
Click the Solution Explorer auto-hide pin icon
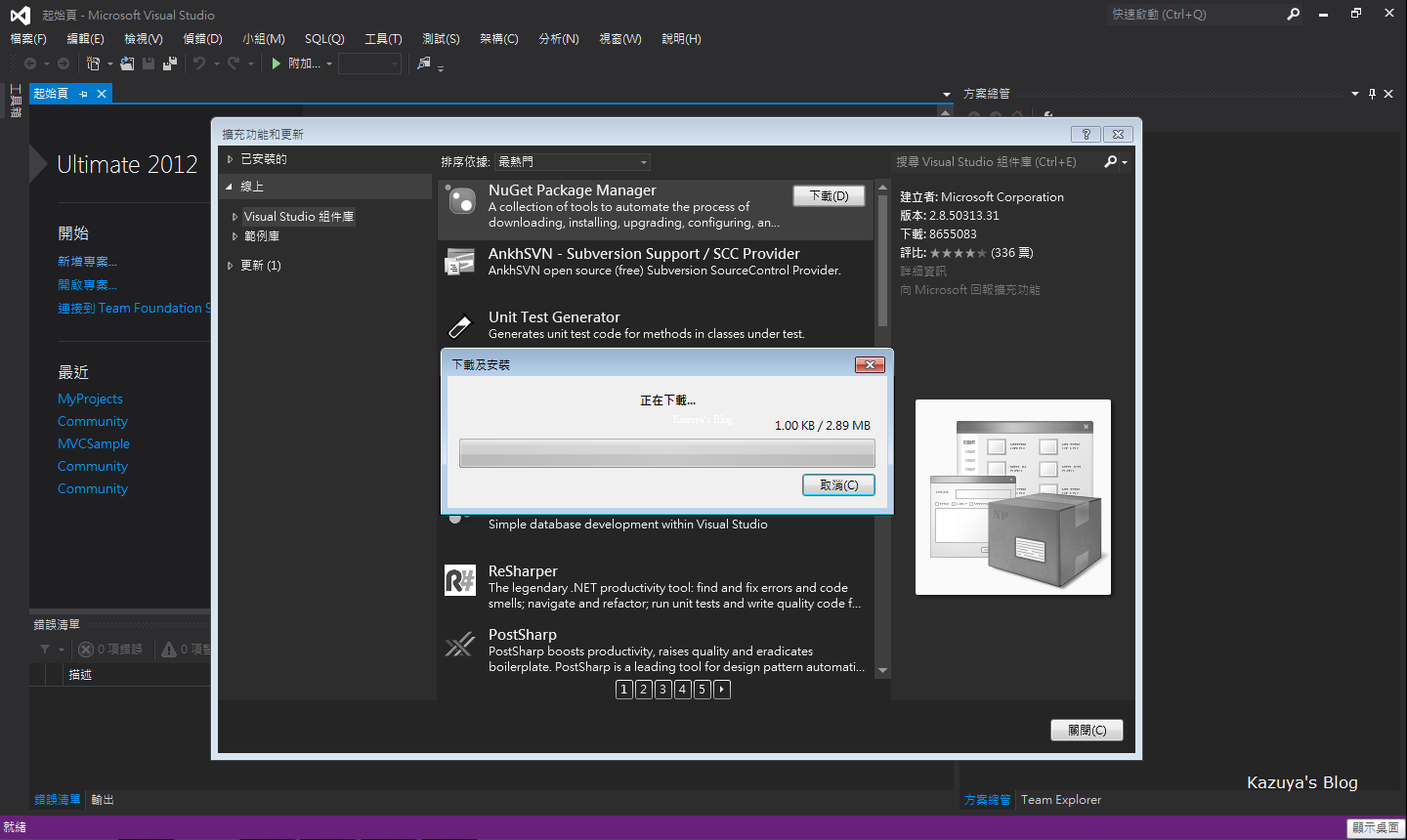click(1372, 94)
